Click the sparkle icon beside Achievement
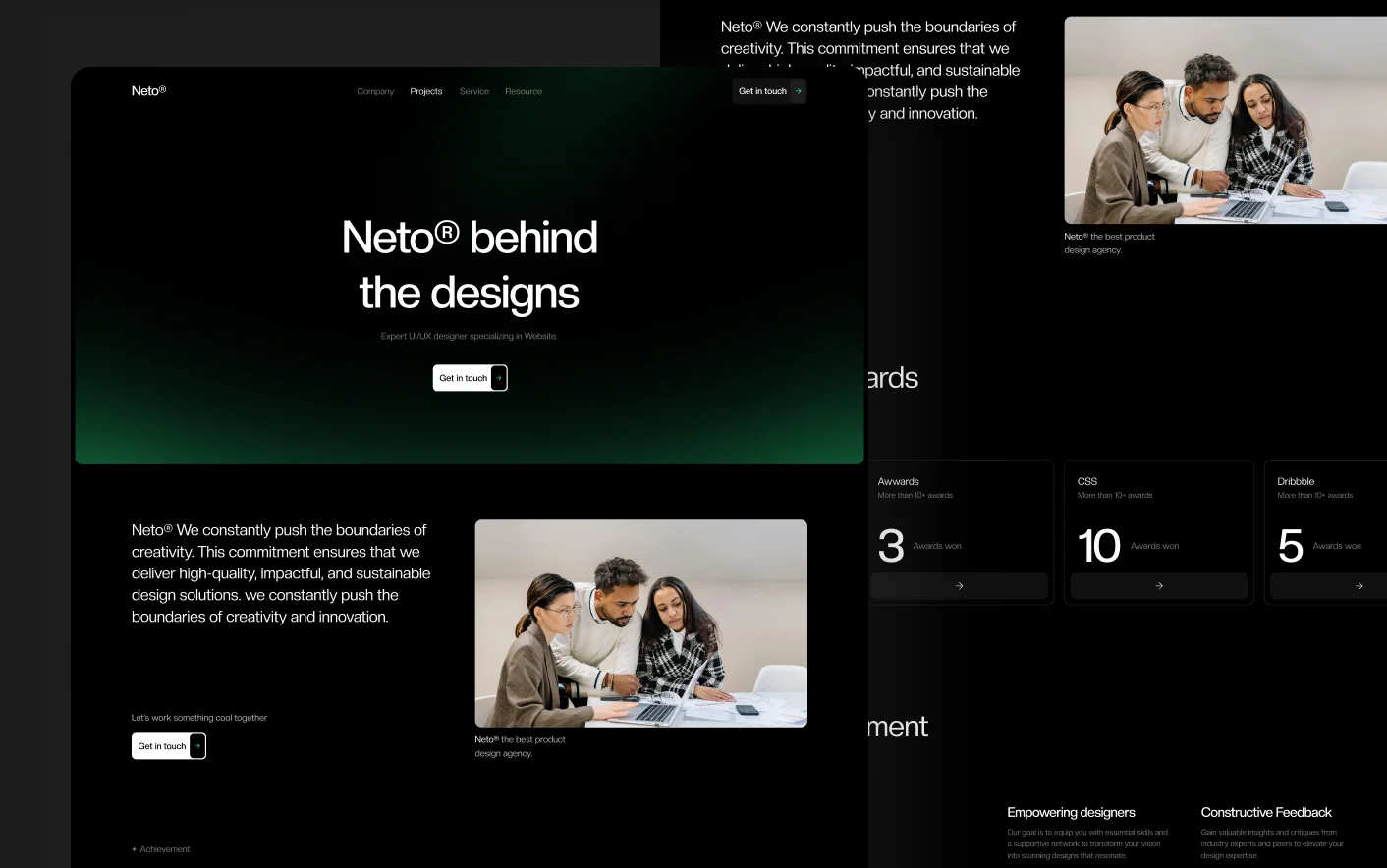The image size is (1387, 868). click(135, 849)
